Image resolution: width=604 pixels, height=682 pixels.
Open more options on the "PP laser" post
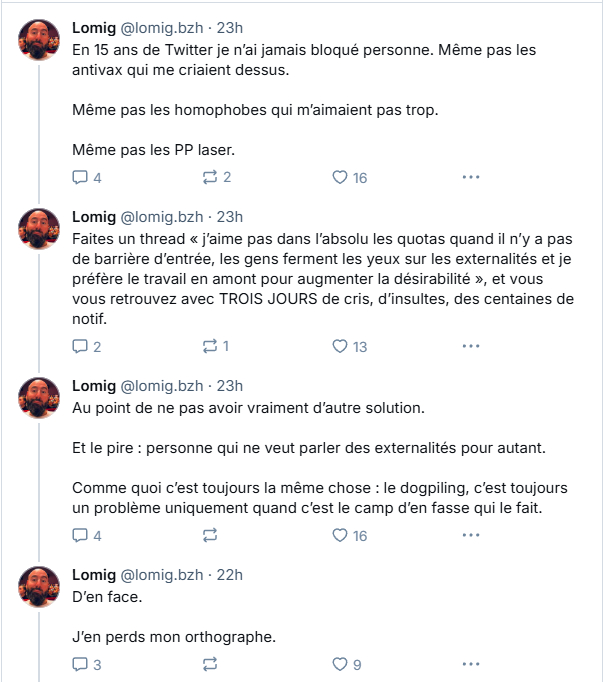pyautogui.click(x=470, y=177)
